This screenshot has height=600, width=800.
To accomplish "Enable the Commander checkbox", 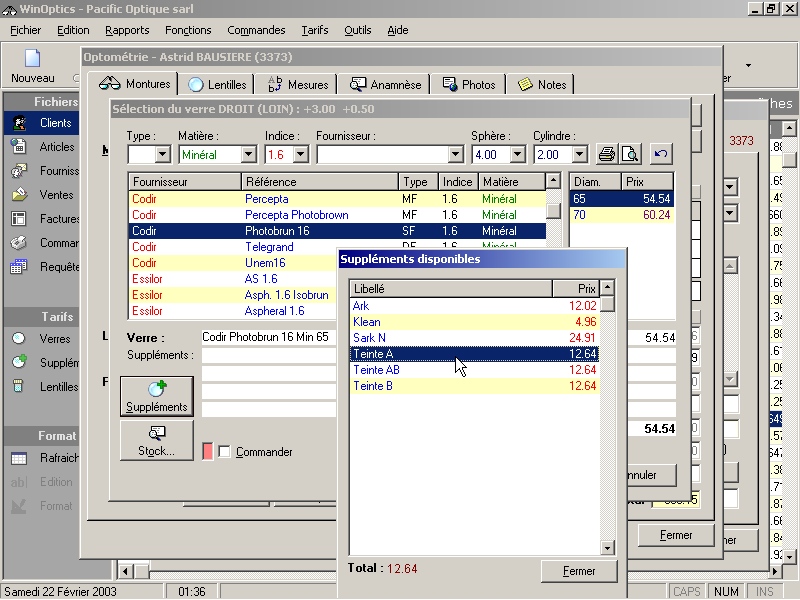I will [x=224, y=452].
